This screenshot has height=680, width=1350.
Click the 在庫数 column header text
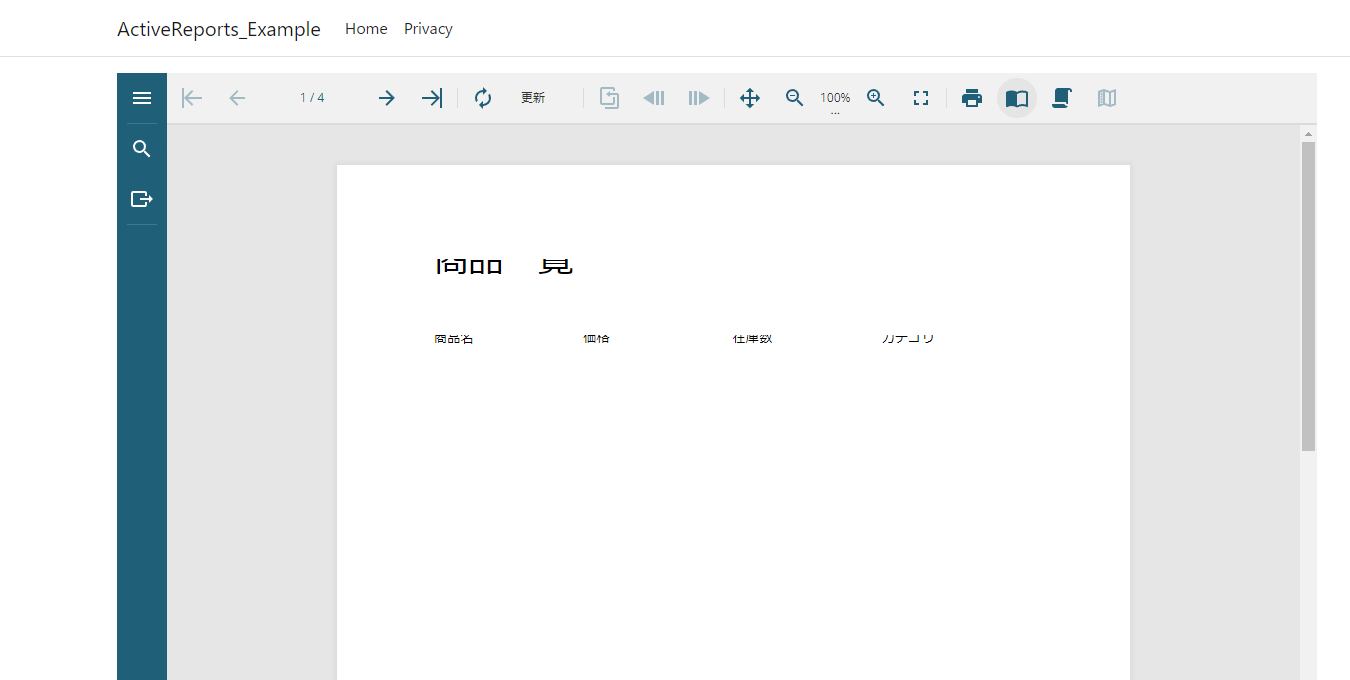click(752, 339)
